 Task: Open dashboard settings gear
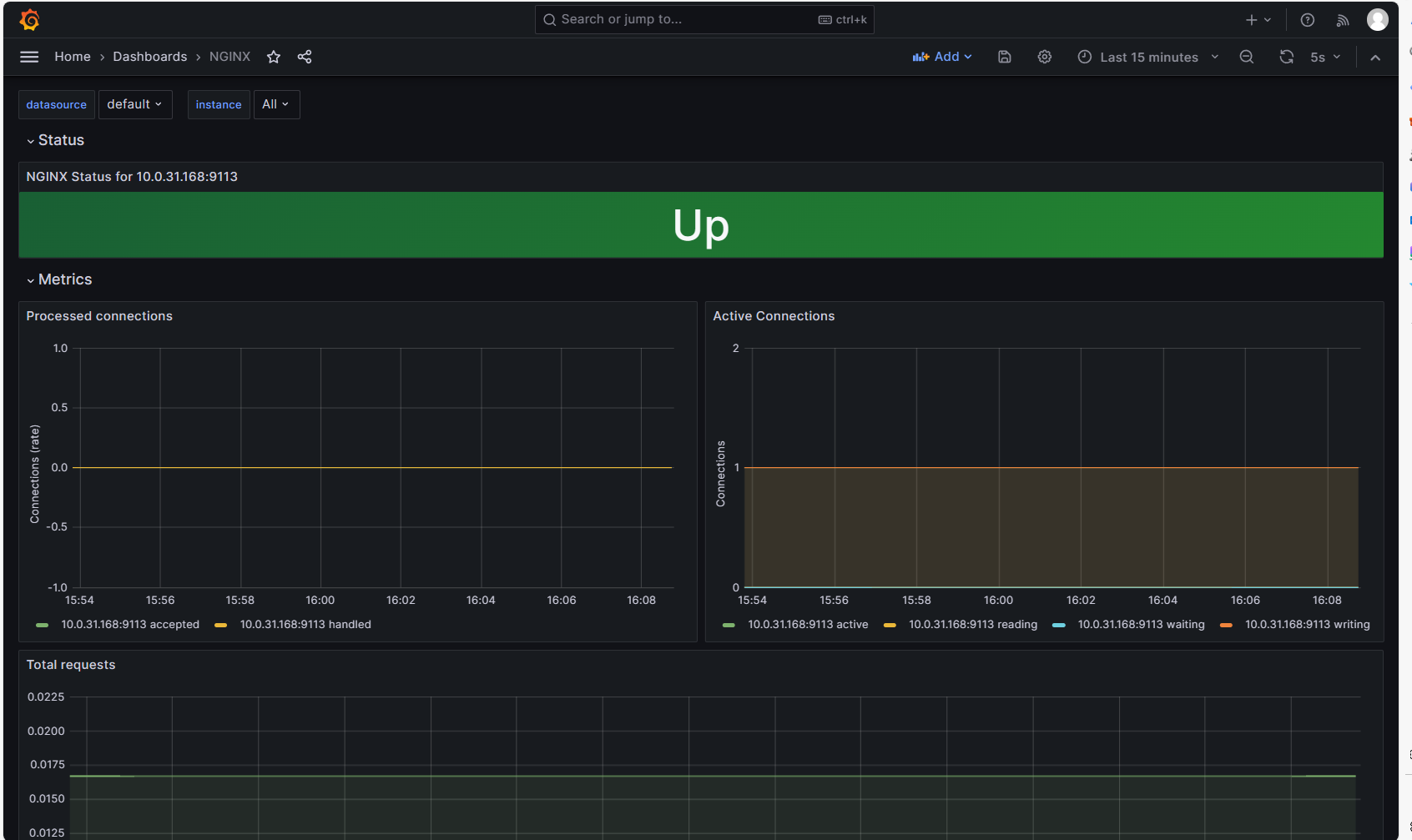coord(1045,57)
